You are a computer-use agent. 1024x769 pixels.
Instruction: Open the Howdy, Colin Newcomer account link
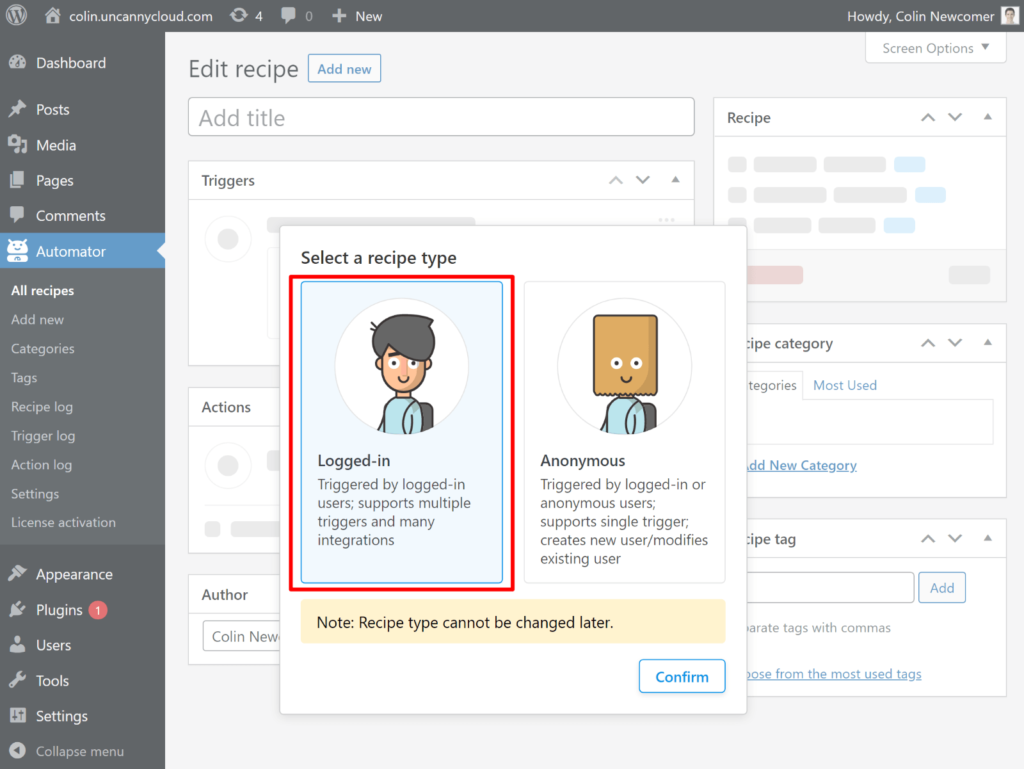click(x=920, y=16)
